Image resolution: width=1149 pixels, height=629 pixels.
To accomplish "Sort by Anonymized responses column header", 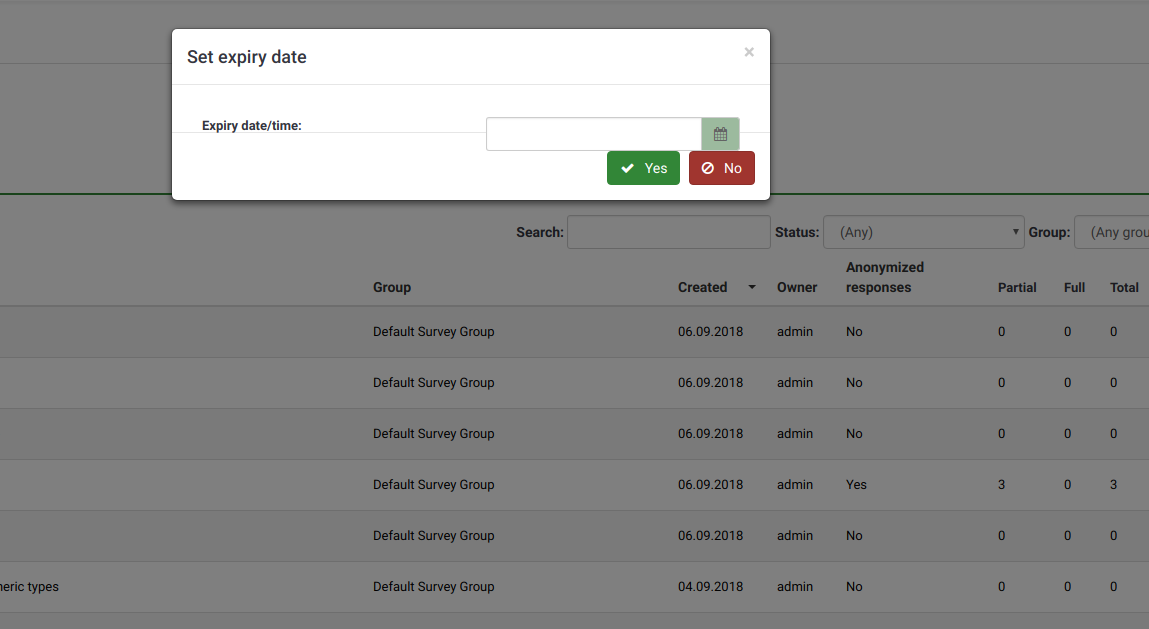I will [x=884, y=277].
